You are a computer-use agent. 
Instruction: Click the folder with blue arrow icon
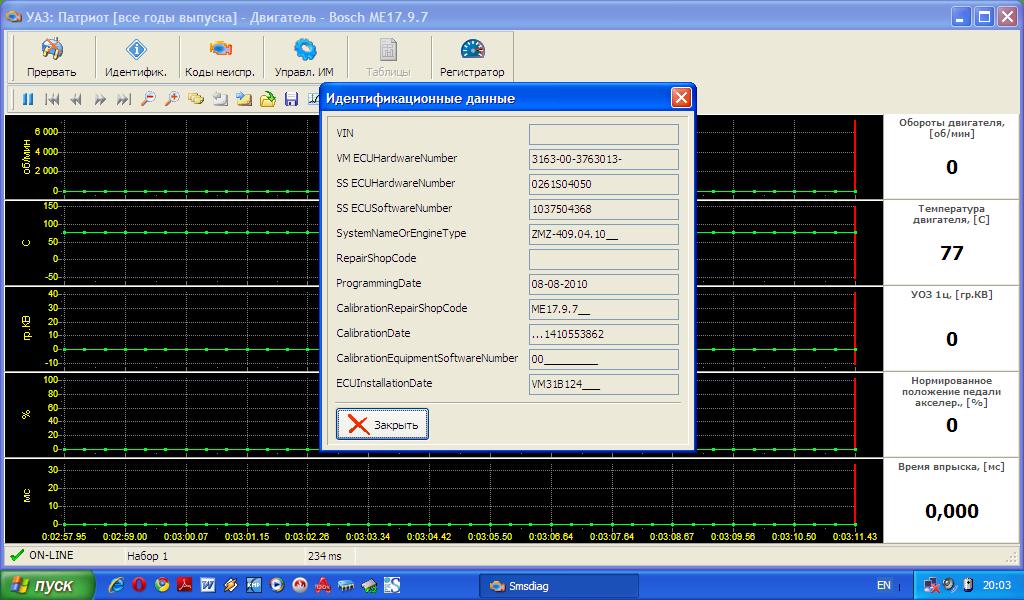pyautogui.click(x=244, y=99)
